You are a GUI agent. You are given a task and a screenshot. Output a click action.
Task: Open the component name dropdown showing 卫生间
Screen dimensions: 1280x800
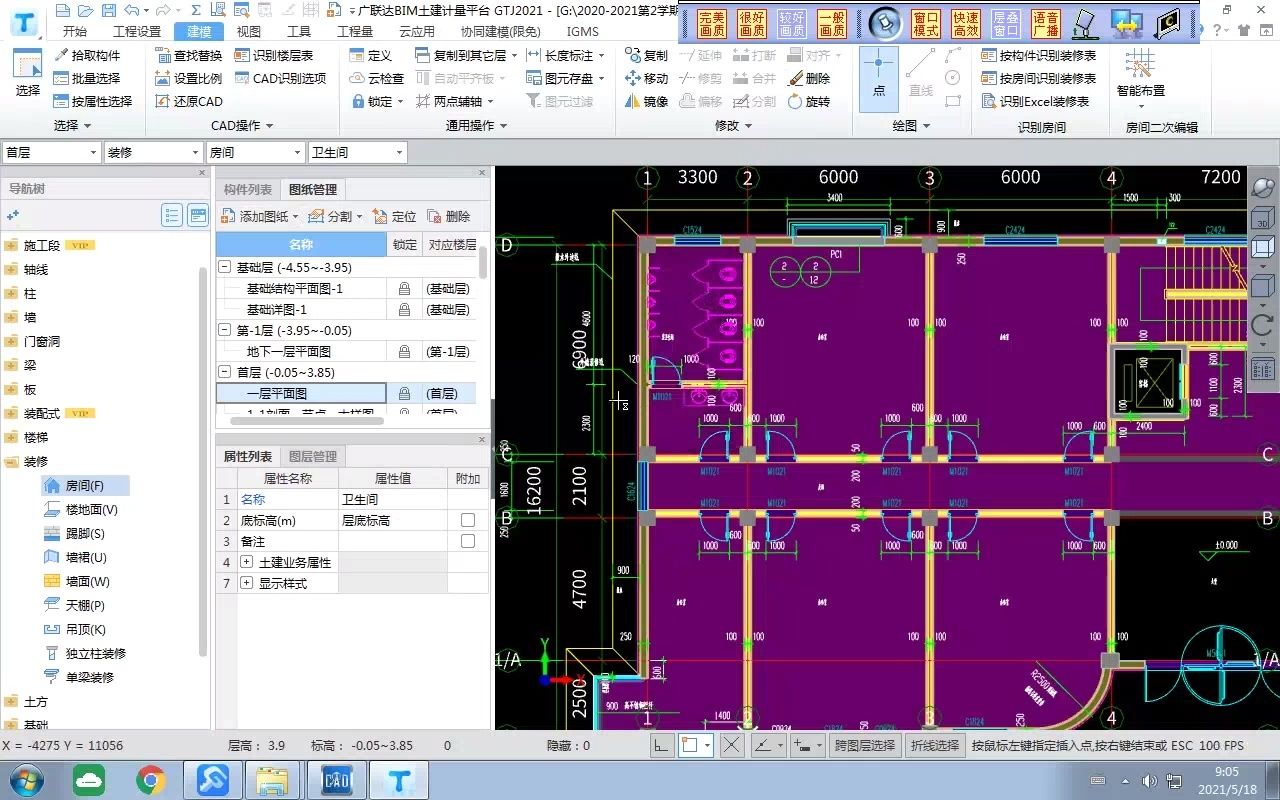[x=357, y=152]
